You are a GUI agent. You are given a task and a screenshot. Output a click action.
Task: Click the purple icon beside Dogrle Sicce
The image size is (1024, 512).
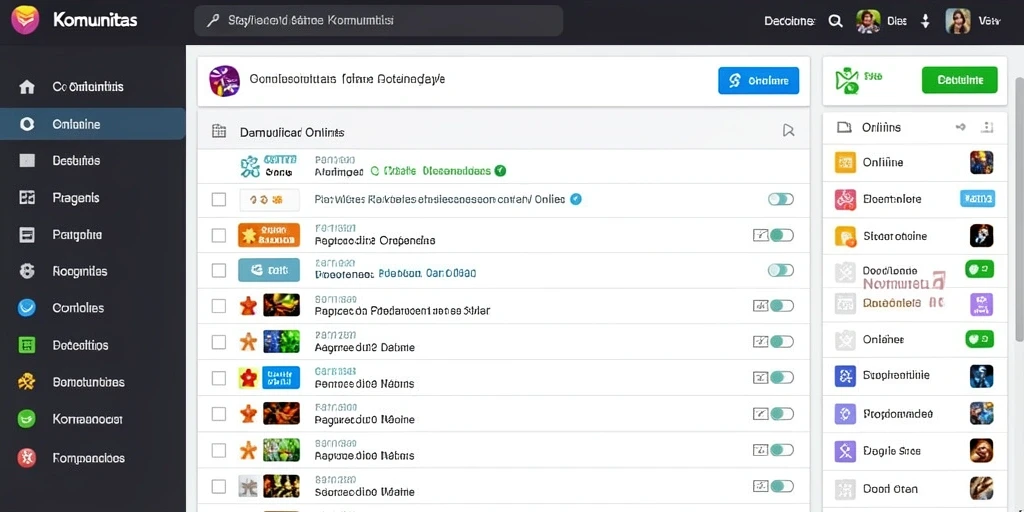click(845, 451)
